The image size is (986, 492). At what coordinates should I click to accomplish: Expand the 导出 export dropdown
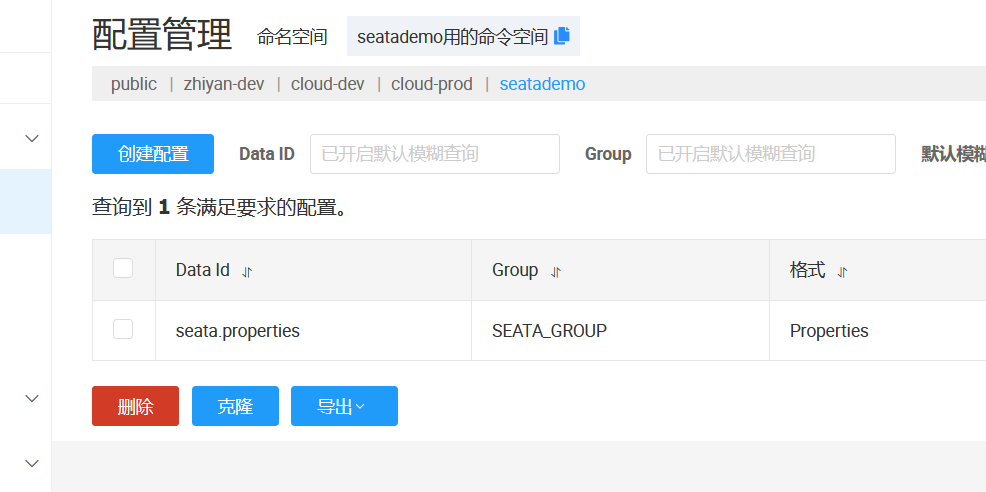point(344,406)
